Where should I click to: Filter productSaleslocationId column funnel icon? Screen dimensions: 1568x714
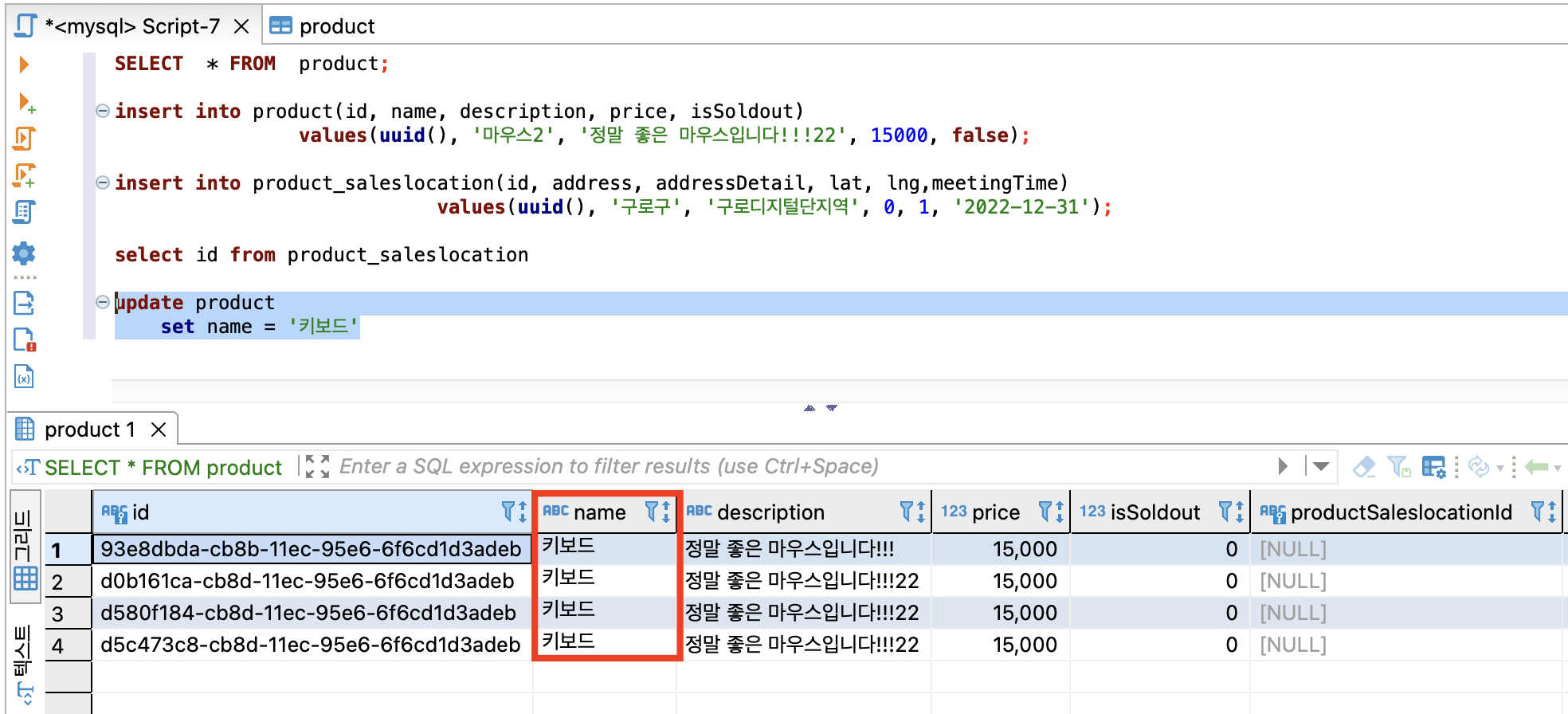(1538, 512)
